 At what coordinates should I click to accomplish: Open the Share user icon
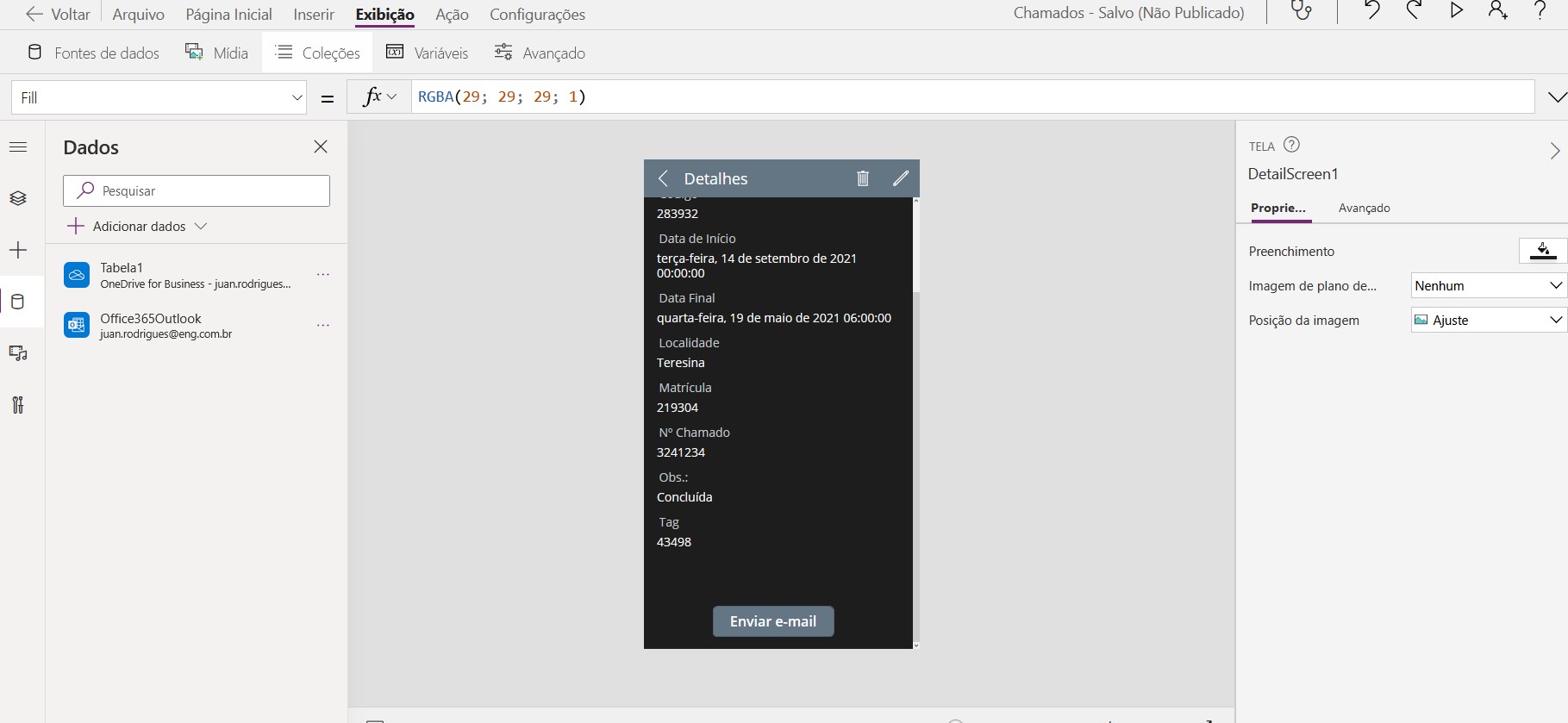click(x=1498, y=12)
